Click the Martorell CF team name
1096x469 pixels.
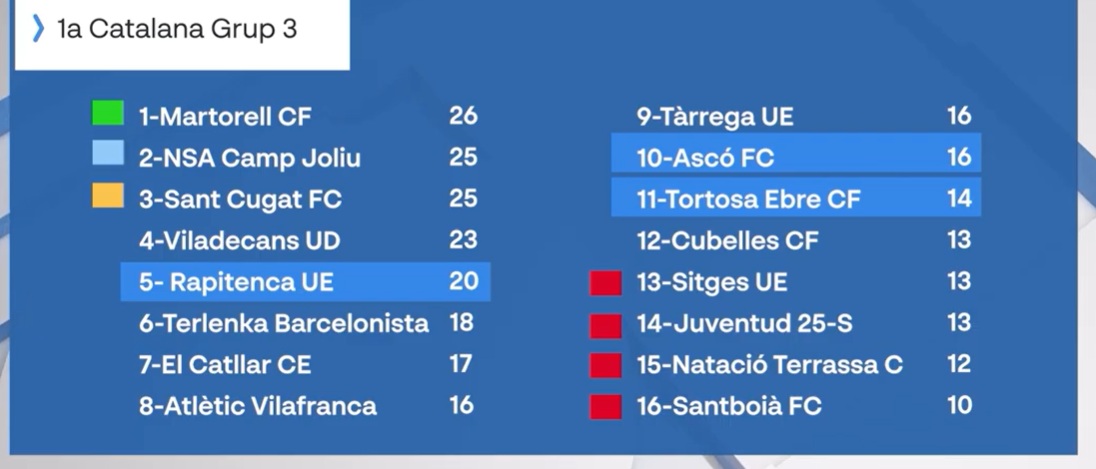coord(225,116)
